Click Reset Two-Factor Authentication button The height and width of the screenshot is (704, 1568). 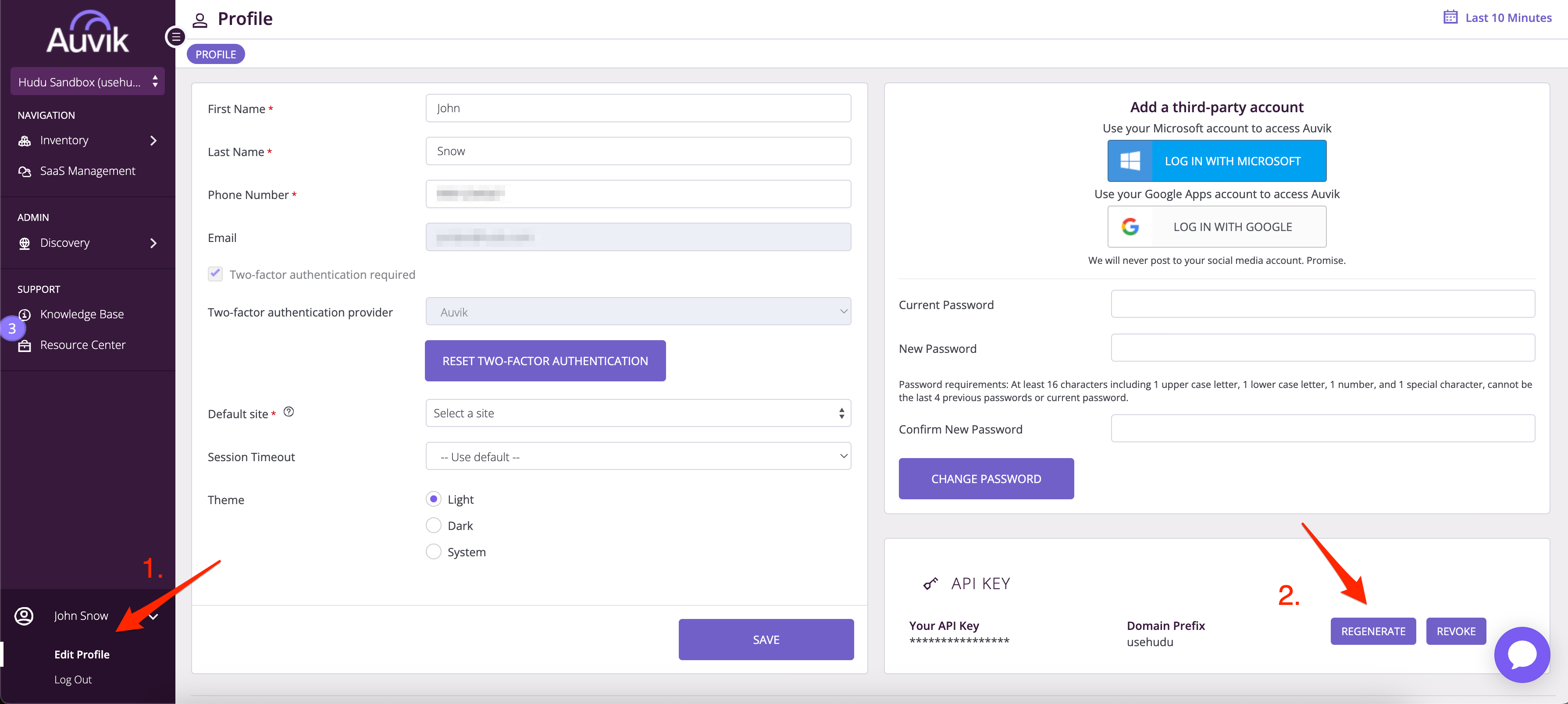pos(545,361)
